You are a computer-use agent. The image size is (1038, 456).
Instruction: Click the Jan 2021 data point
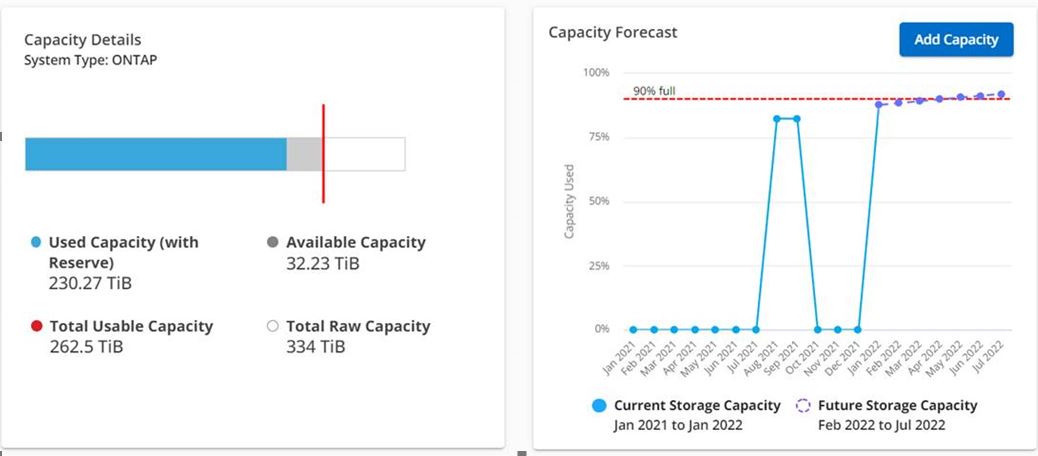[633, 329]
